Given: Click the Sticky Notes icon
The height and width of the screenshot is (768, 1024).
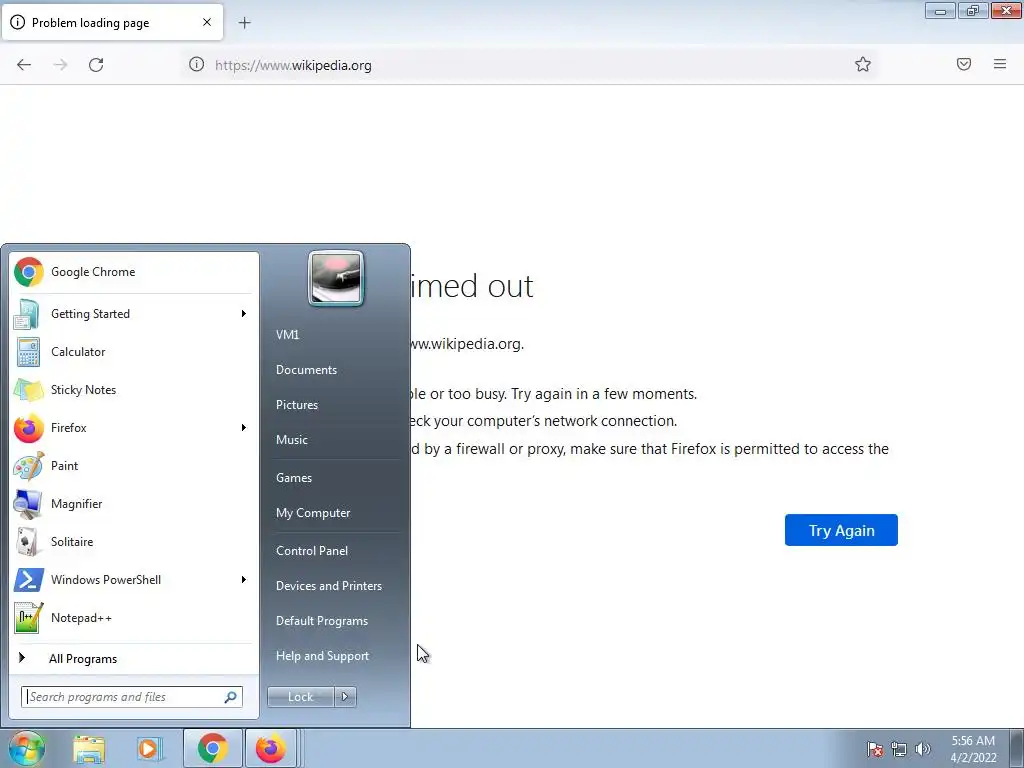Looking at the screenshot, I should (x=29, y=390).
